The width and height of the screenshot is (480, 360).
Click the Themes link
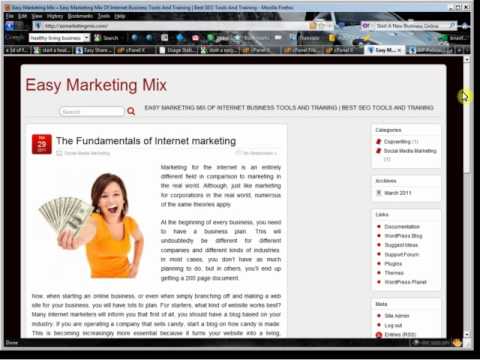tap(394, 273)
